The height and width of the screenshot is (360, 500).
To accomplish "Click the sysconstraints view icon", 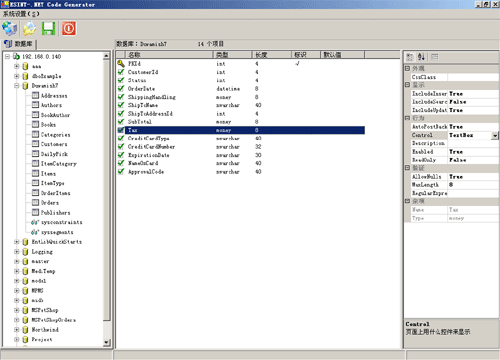I will coord(35,222).
